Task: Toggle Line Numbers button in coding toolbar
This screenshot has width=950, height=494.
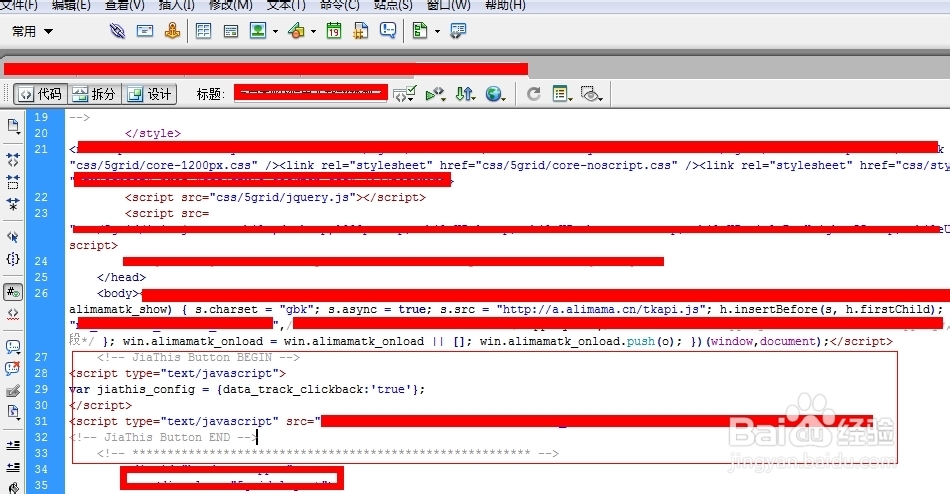Action: (13, 292)
